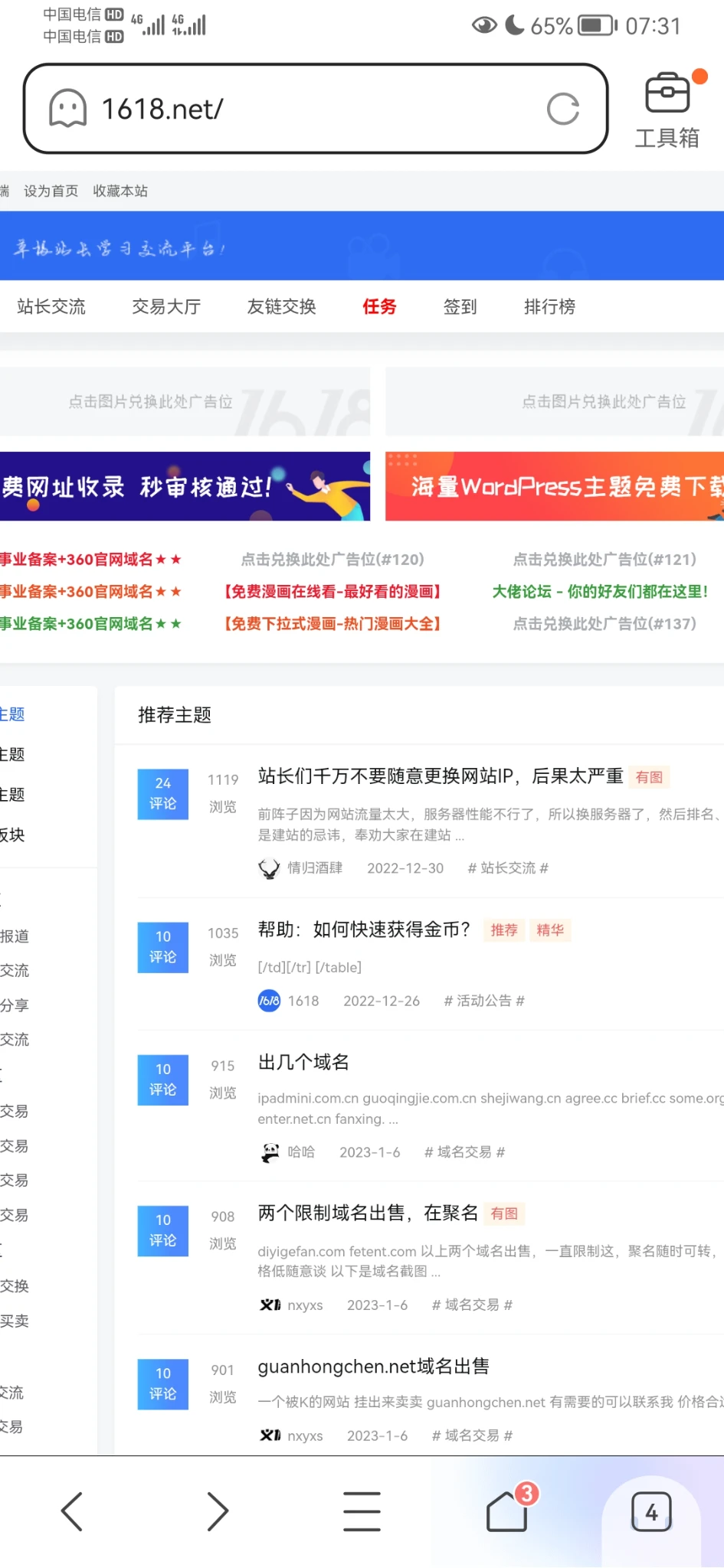Image resolution: width=724 pixels, height=1568 pixels.
Task: Tap the ghost icon in address bar
Action: tap(68, 108)
